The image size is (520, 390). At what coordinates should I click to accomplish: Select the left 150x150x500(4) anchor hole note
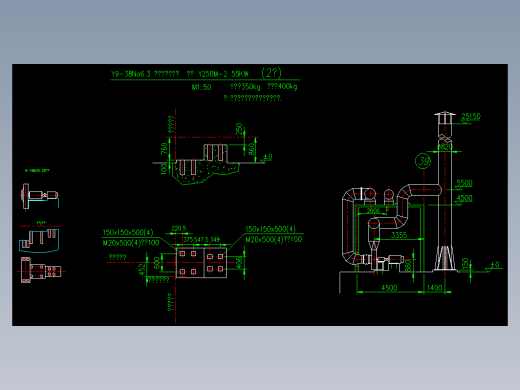tap(128, 232)
